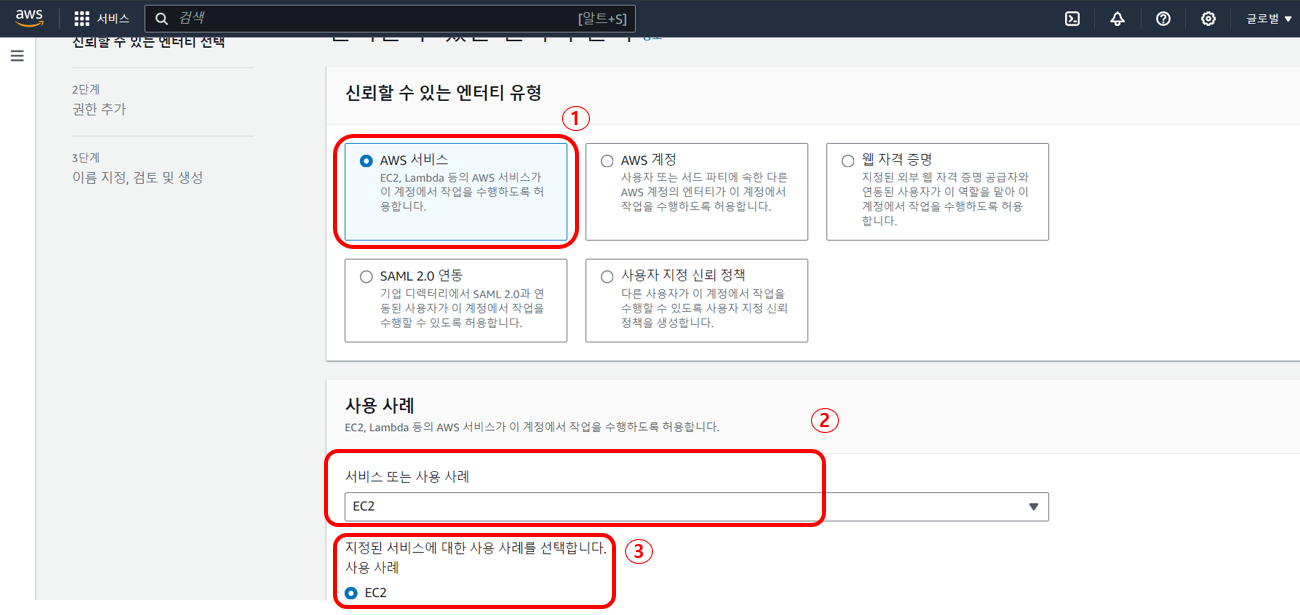Select the AWS 계정 radio option
The width and height of the screenshot is (1300, 615).
(x=607, y=160)
